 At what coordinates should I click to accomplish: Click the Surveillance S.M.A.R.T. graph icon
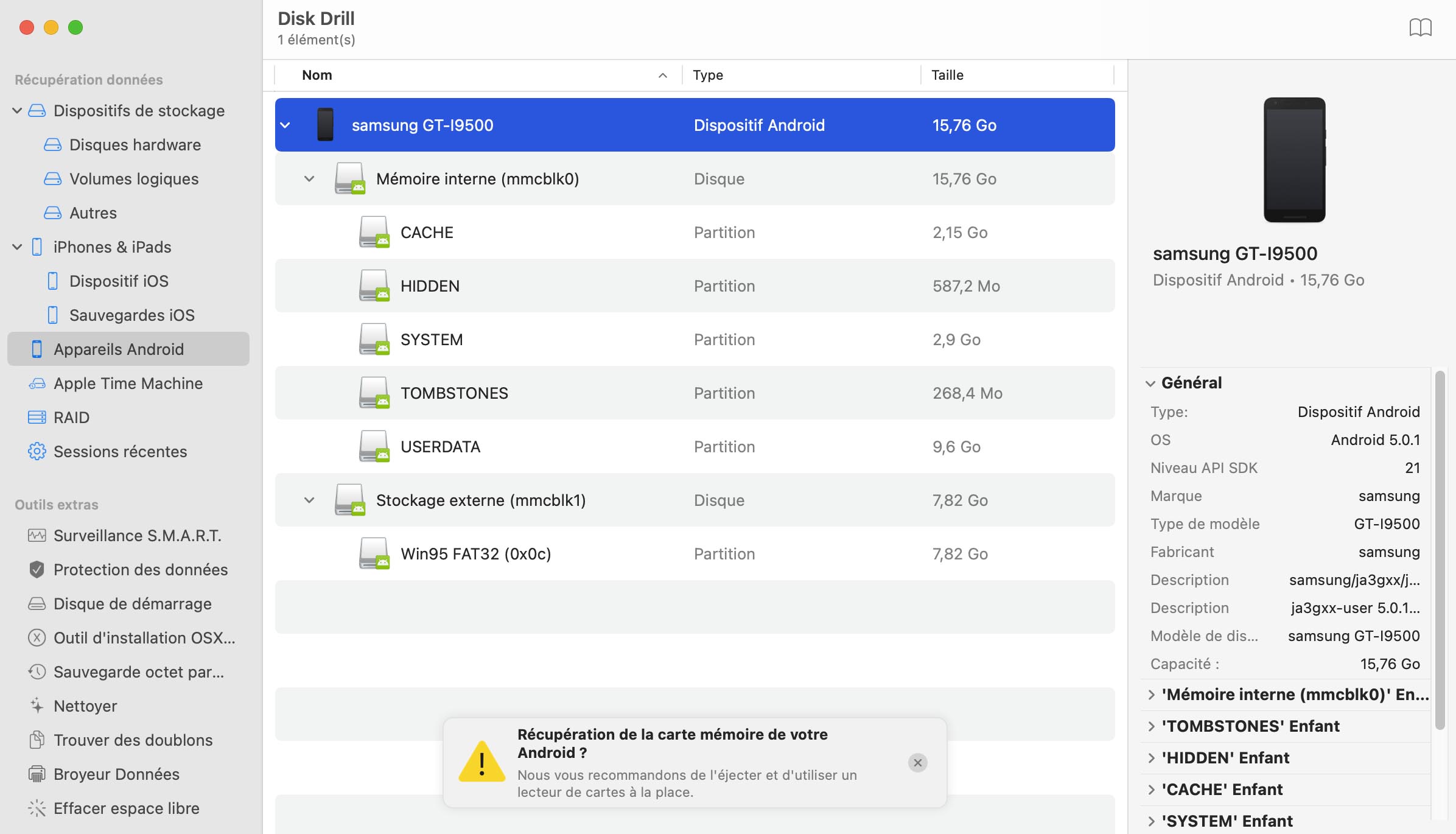(x=37, y=536)
